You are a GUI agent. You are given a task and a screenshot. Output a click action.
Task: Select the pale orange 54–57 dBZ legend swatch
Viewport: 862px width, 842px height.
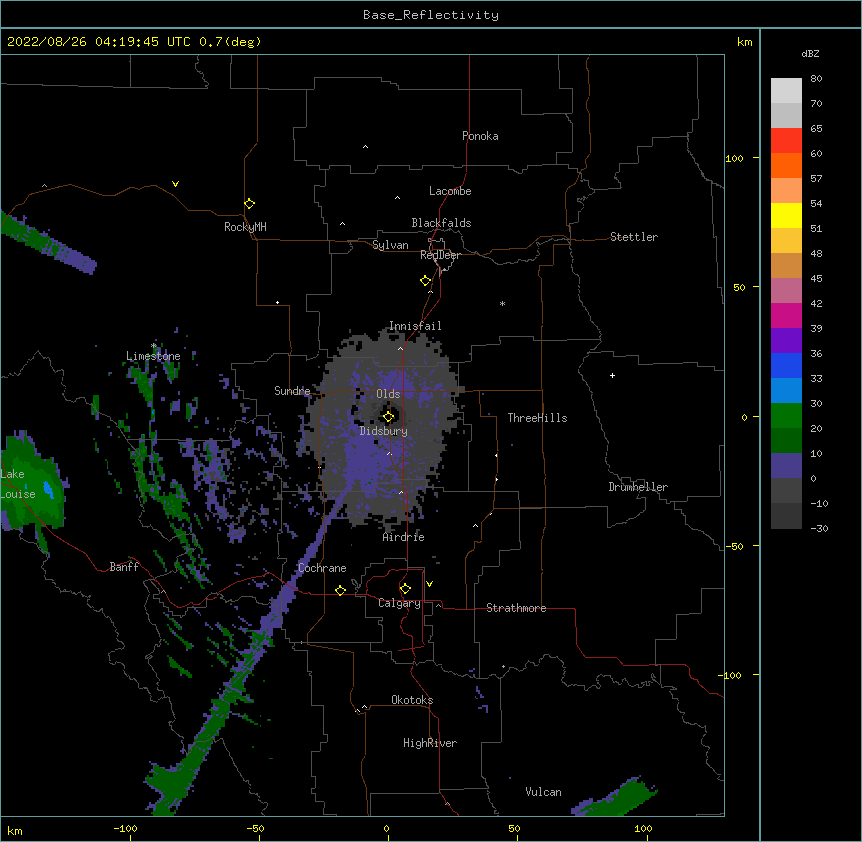click(786, 191)
